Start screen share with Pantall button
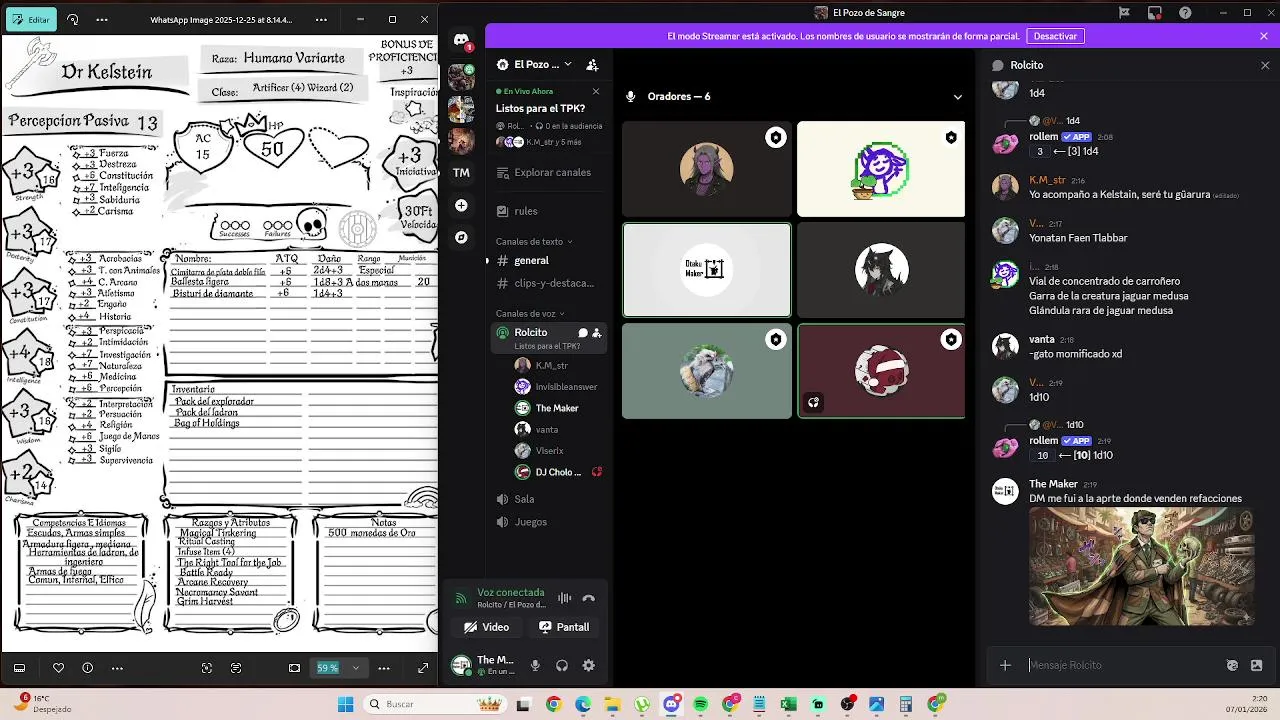 coord(564,627)
